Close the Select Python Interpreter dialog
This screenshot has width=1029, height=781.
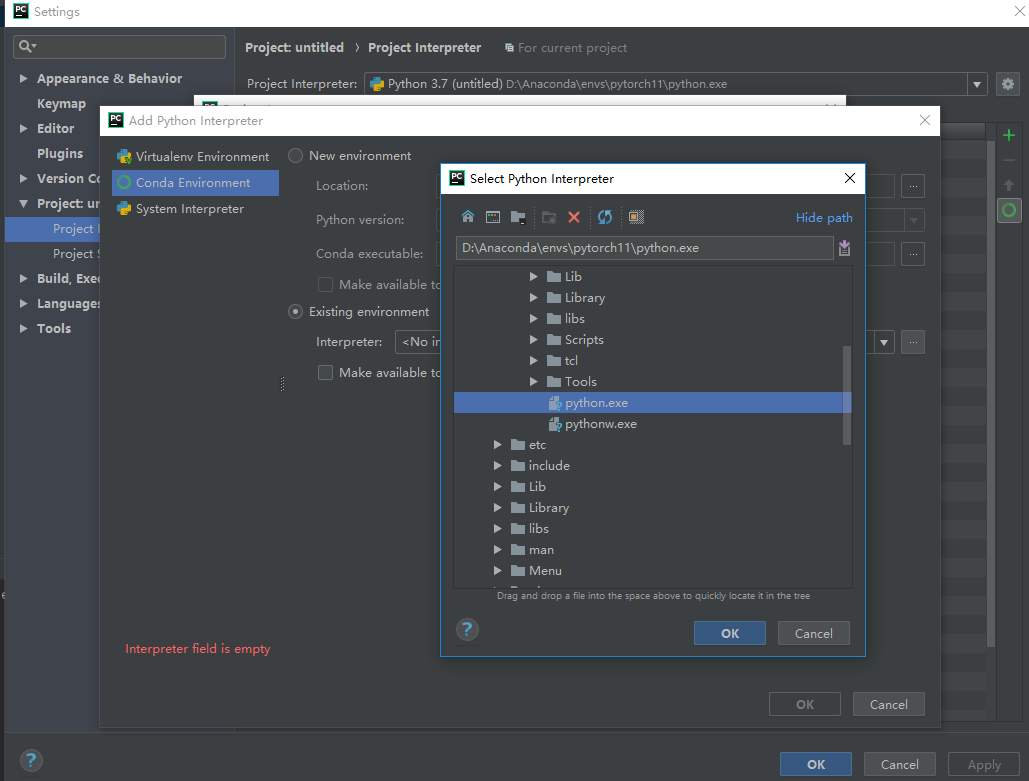850,178
